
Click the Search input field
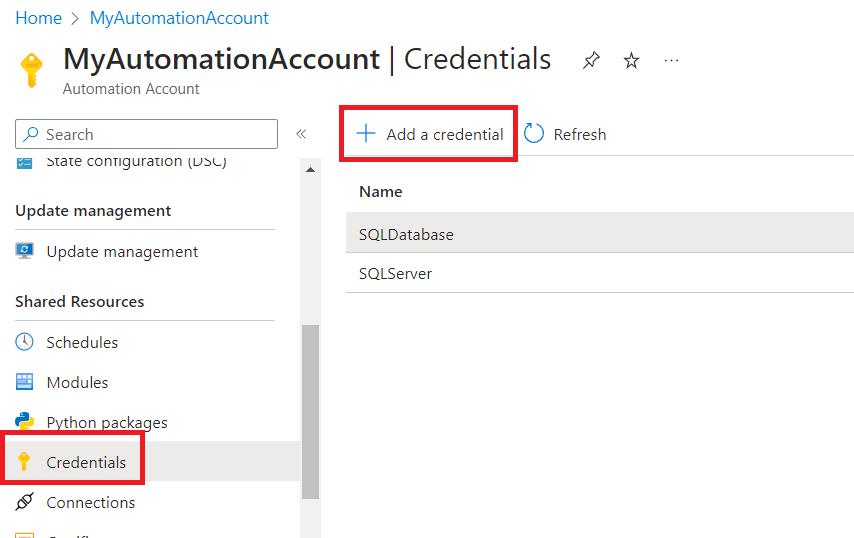(x=147, y=134)
